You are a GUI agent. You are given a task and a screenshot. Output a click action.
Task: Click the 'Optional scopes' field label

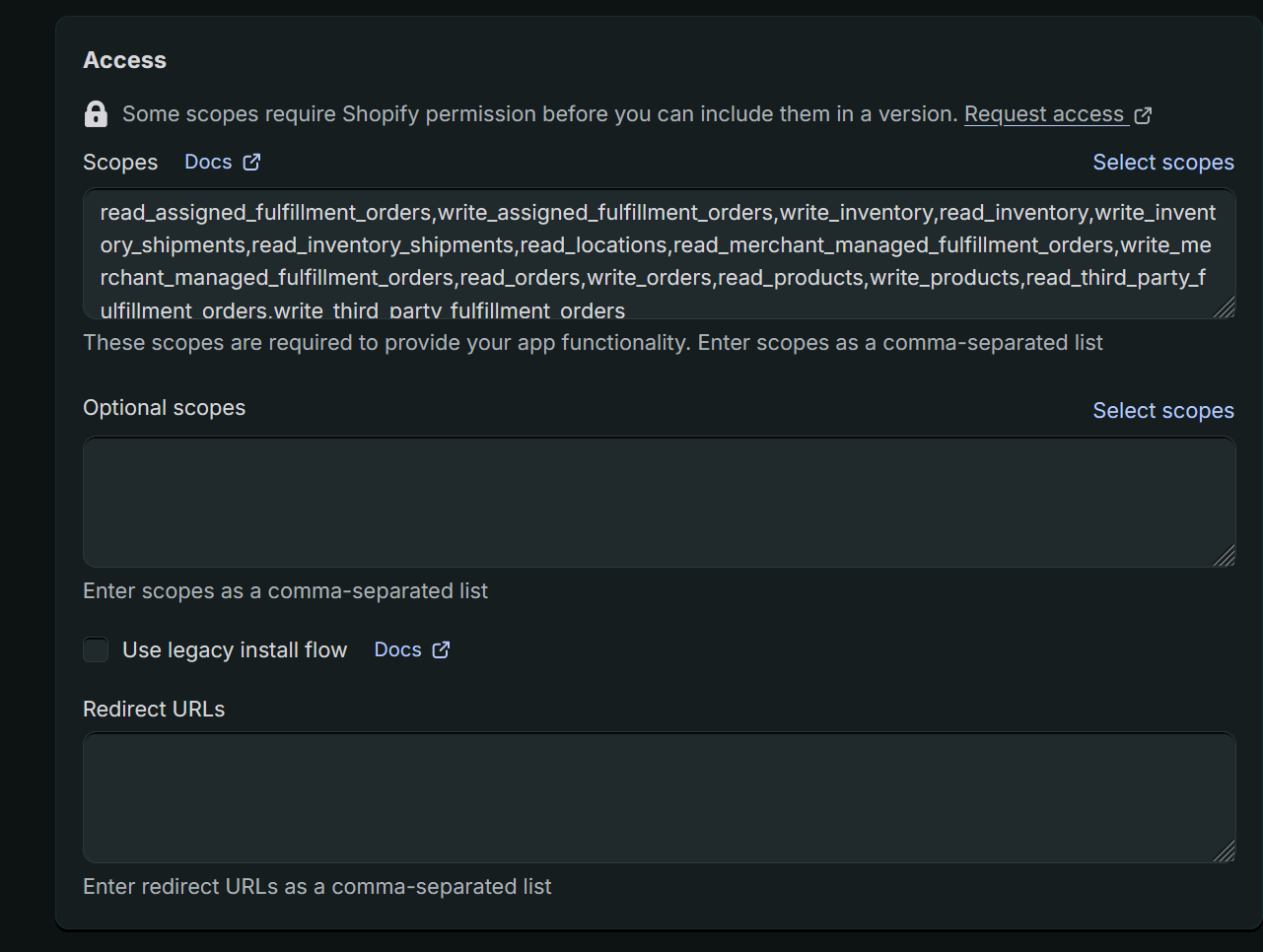pyautogui.click(x=164, y=408)
